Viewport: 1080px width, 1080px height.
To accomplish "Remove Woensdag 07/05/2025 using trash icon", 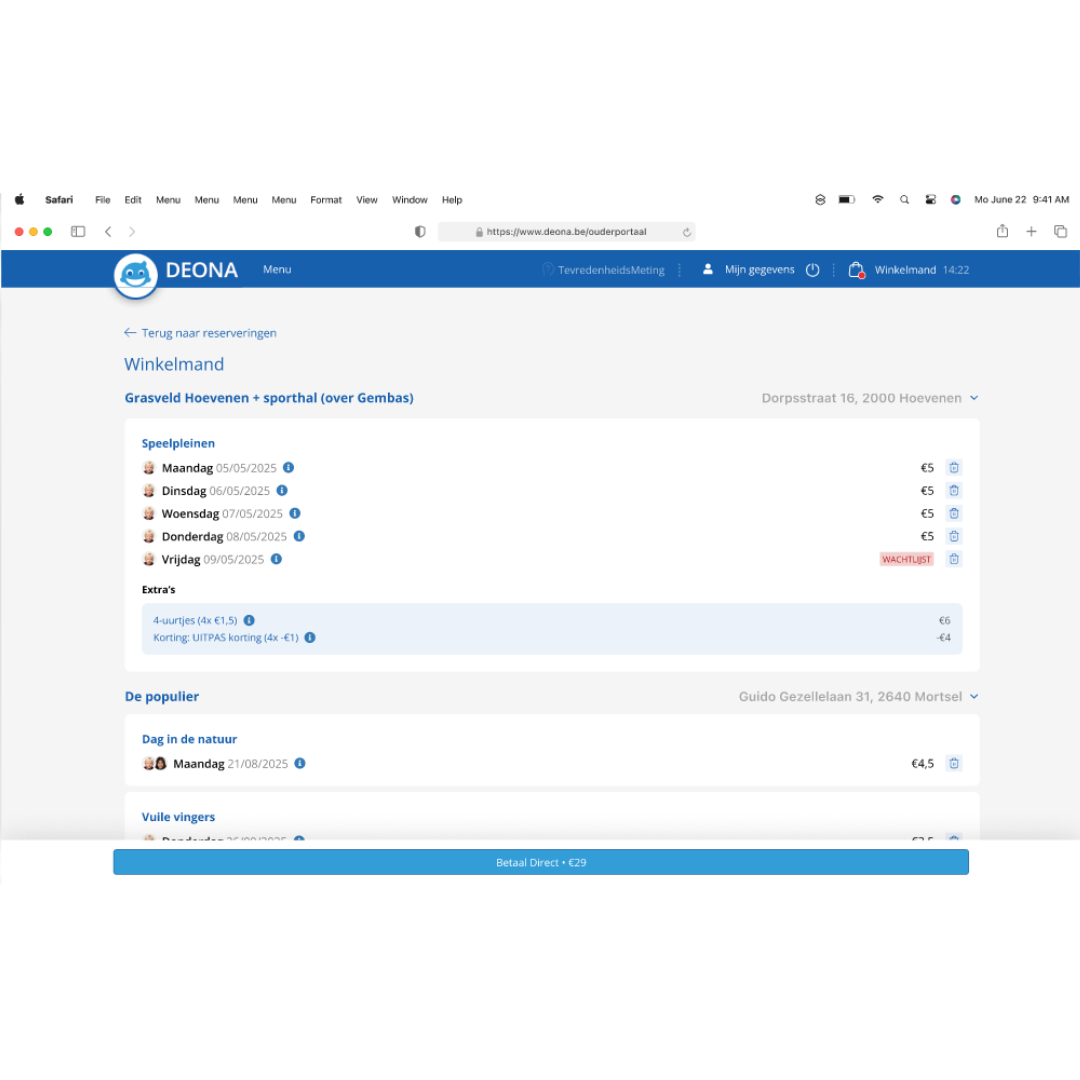I will click(954, 513).
